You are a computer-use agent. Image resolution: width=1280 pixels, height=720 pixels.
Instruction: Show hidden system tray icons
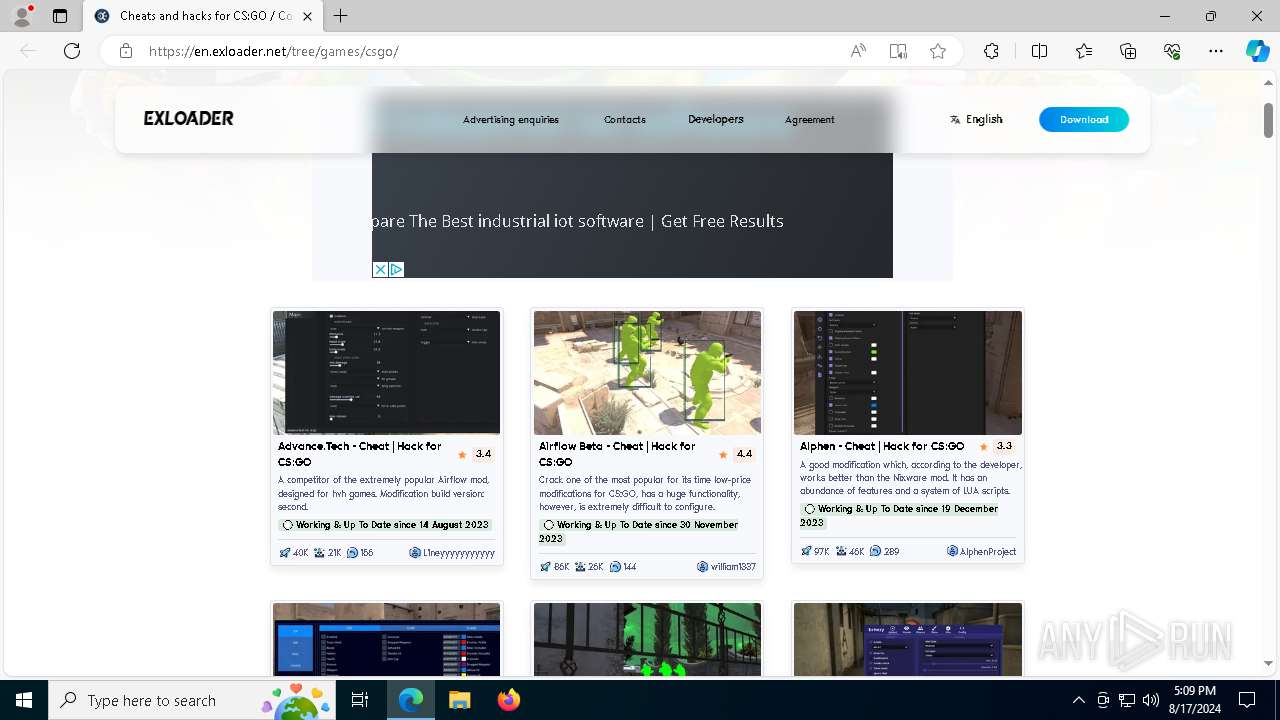pos(1078,700)
